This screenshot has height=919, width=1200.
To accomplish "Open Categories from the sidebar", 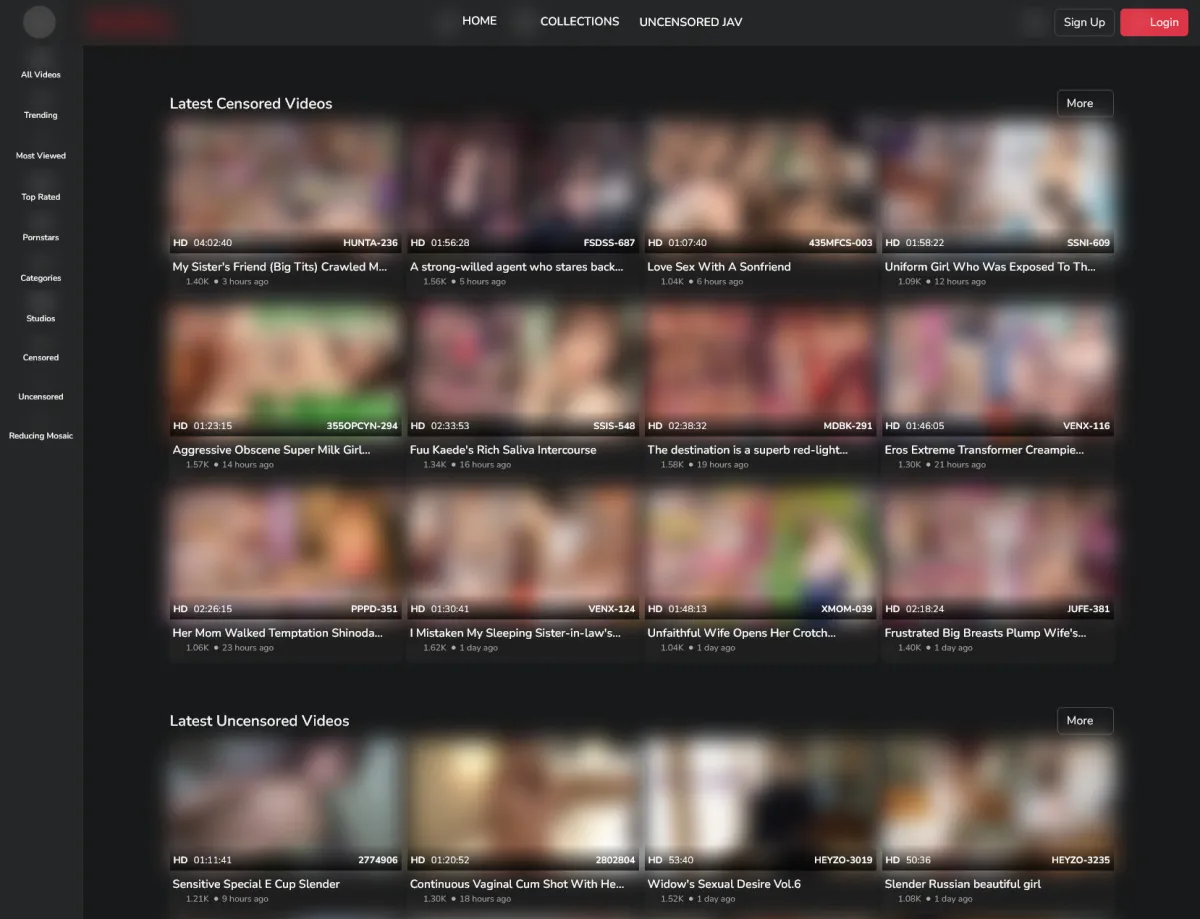I will click(41, 278).
